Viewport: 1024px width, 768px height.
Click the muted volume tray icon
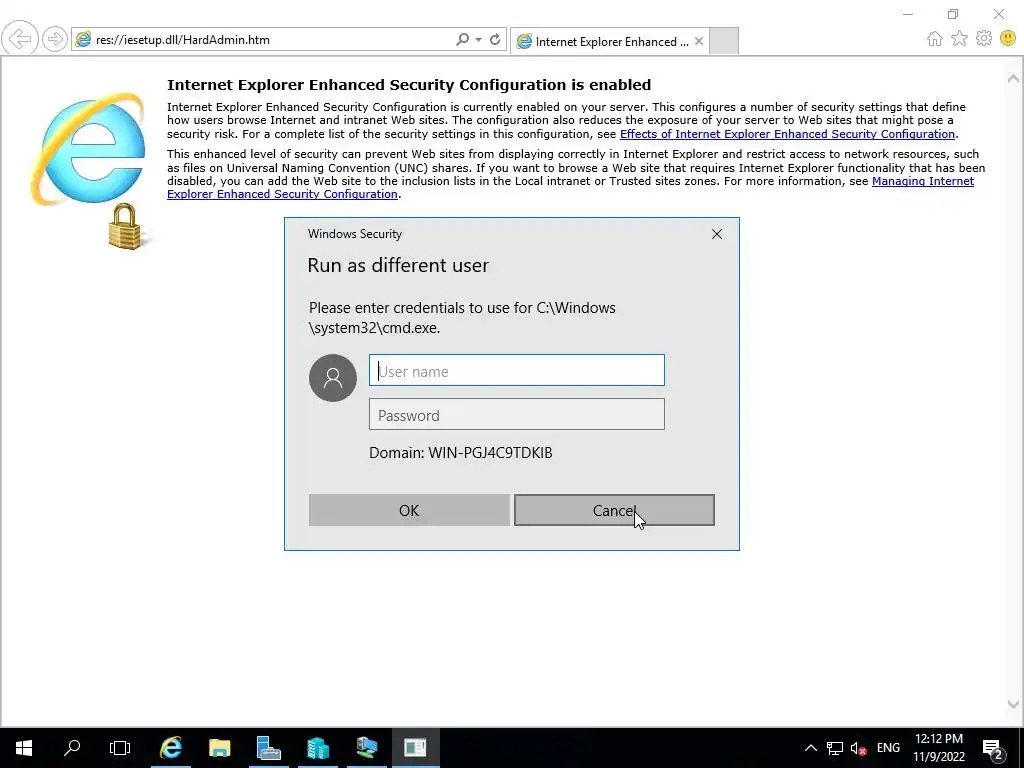(x=858, y=748)
